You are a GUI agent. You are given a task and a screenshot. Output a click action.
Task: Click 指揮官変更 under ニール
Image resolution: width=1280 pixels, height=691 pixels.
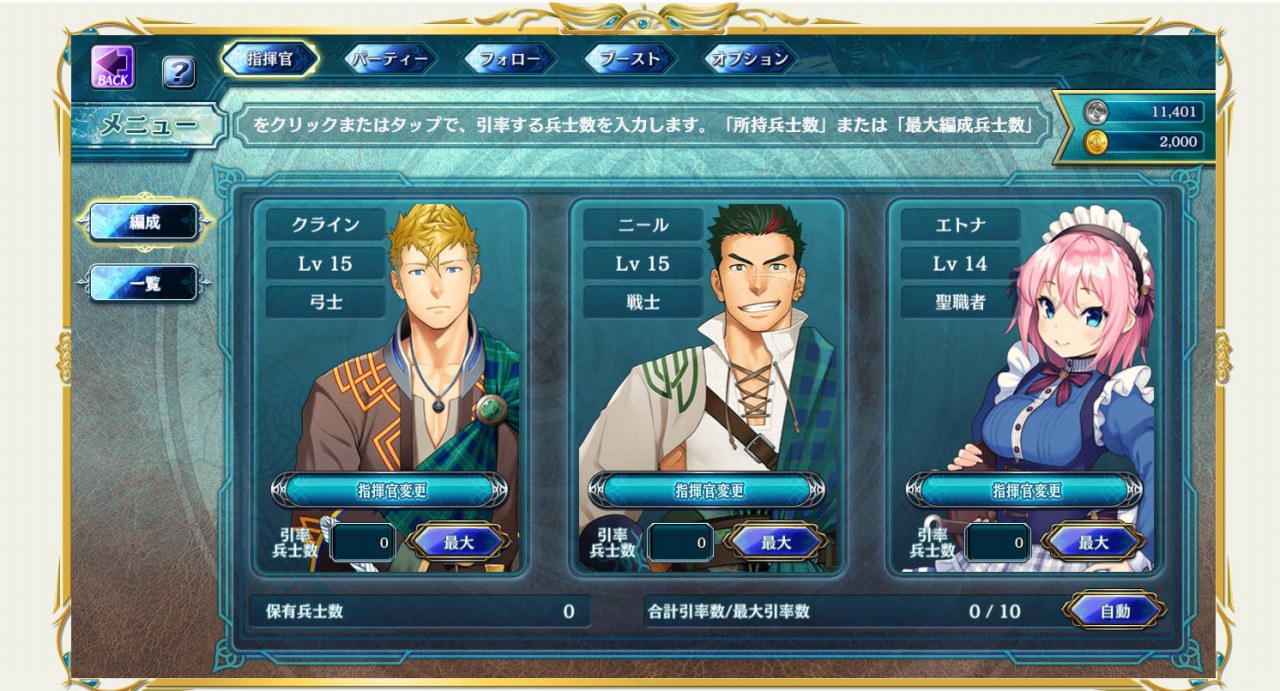point(707,490)
